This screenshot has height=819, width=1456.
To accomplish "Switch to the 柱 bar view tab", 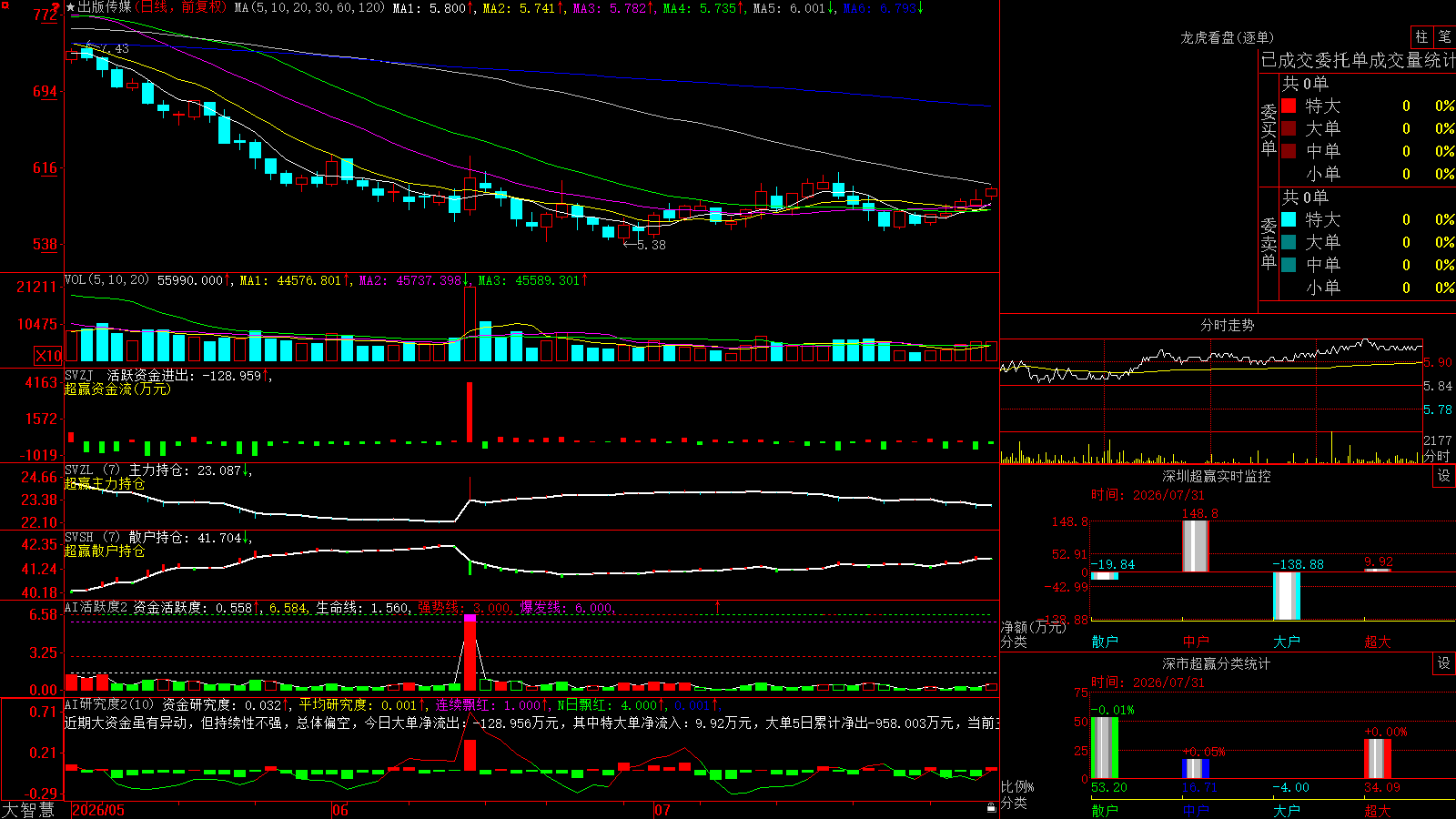I will [x=1421, y=36].
